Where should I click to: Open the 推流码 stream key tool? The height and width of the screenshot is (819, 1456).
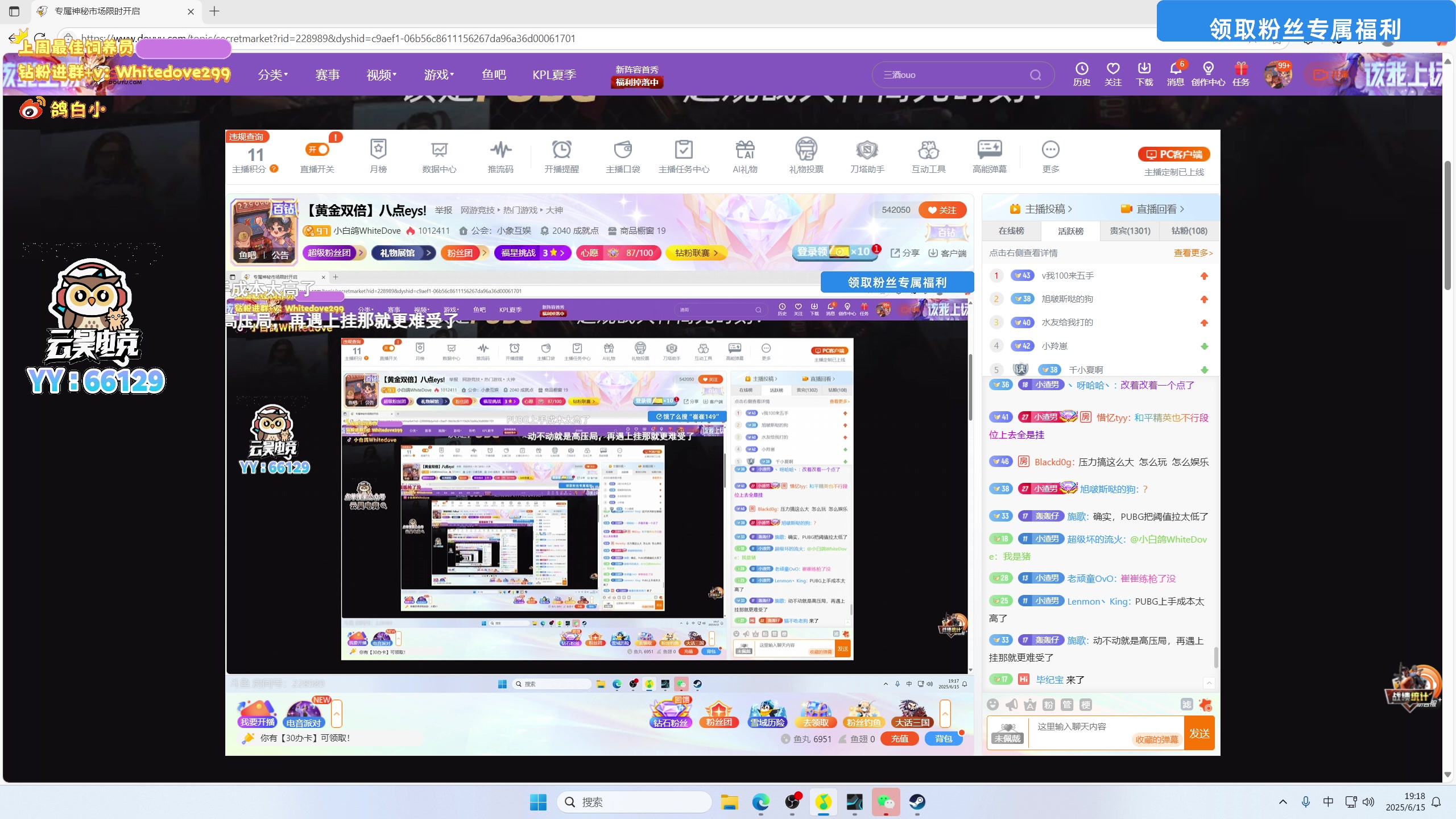click(x=500, y=156)
